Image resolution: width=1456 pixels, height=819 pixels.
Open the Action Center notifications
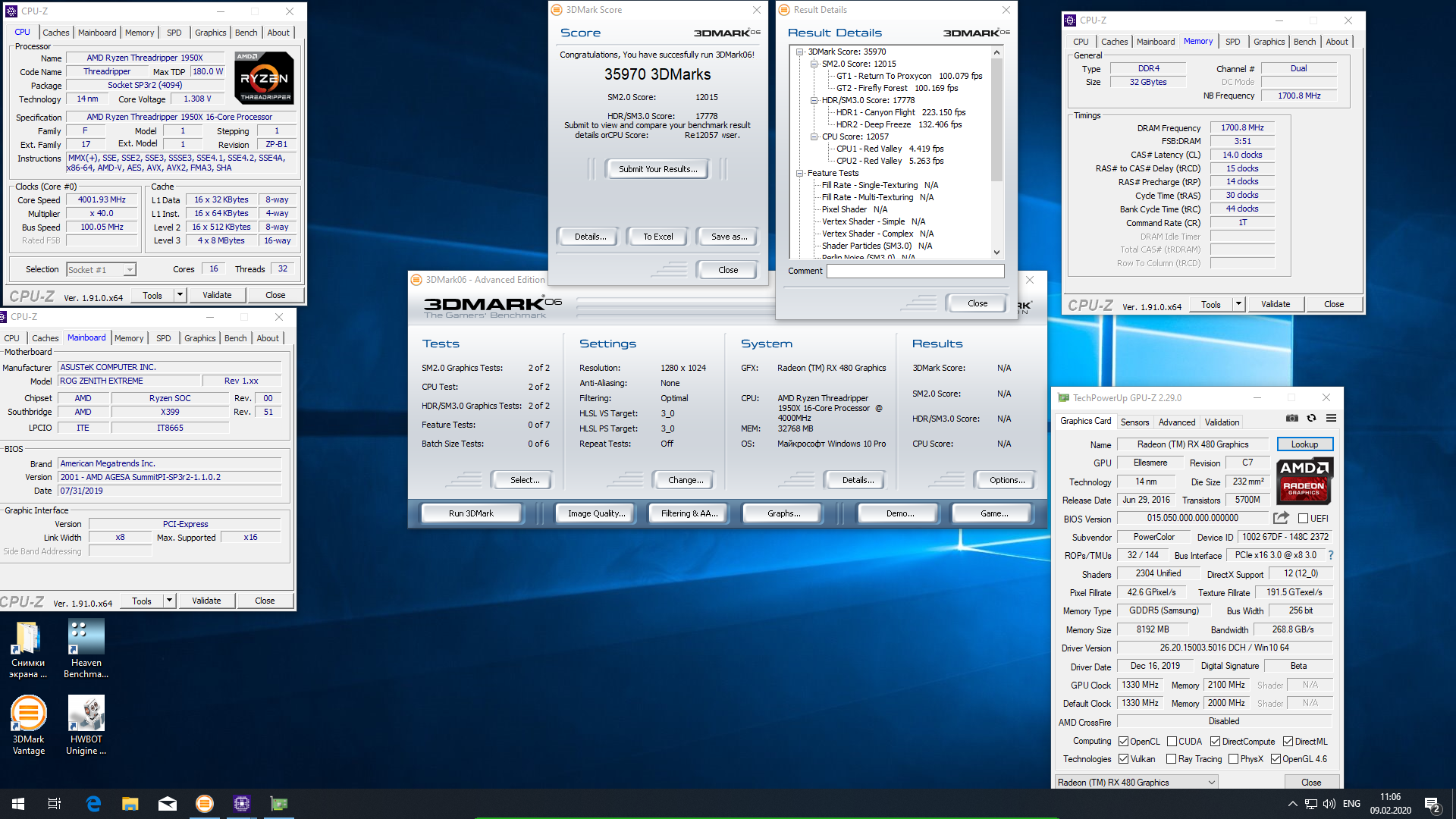tap(1432, 805)
